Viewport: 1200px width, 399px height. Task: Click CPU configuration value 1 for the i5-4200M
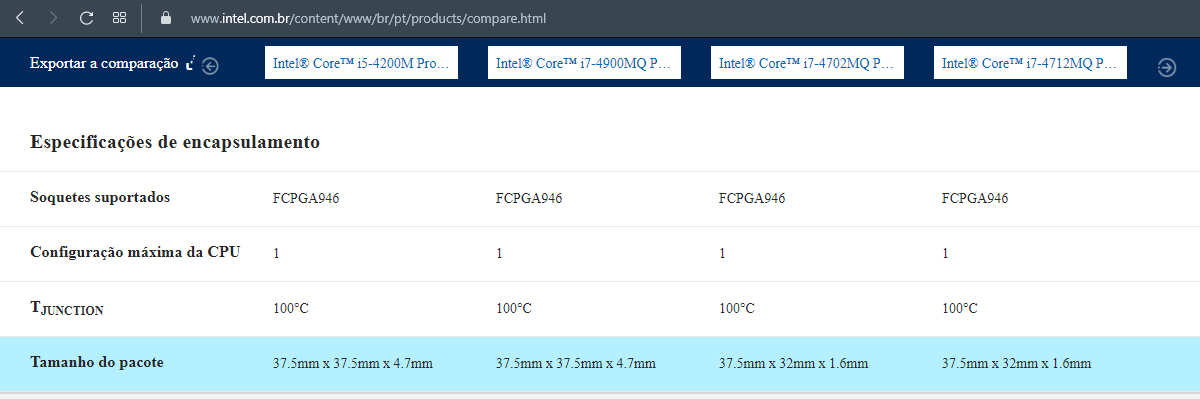pyautogui.click(x=276, y=253)
